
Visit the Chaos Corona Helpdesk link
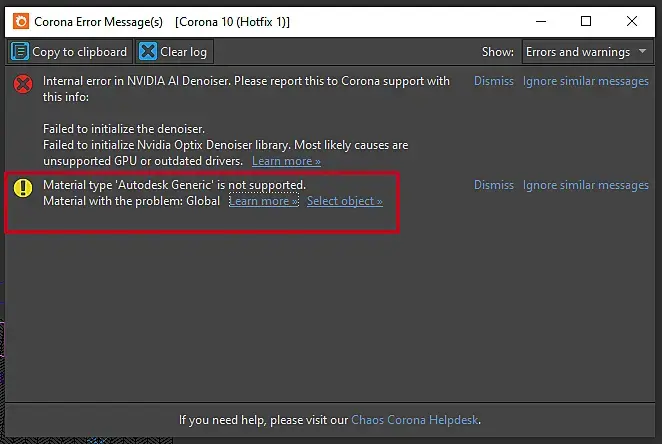[x=415, y=420]
